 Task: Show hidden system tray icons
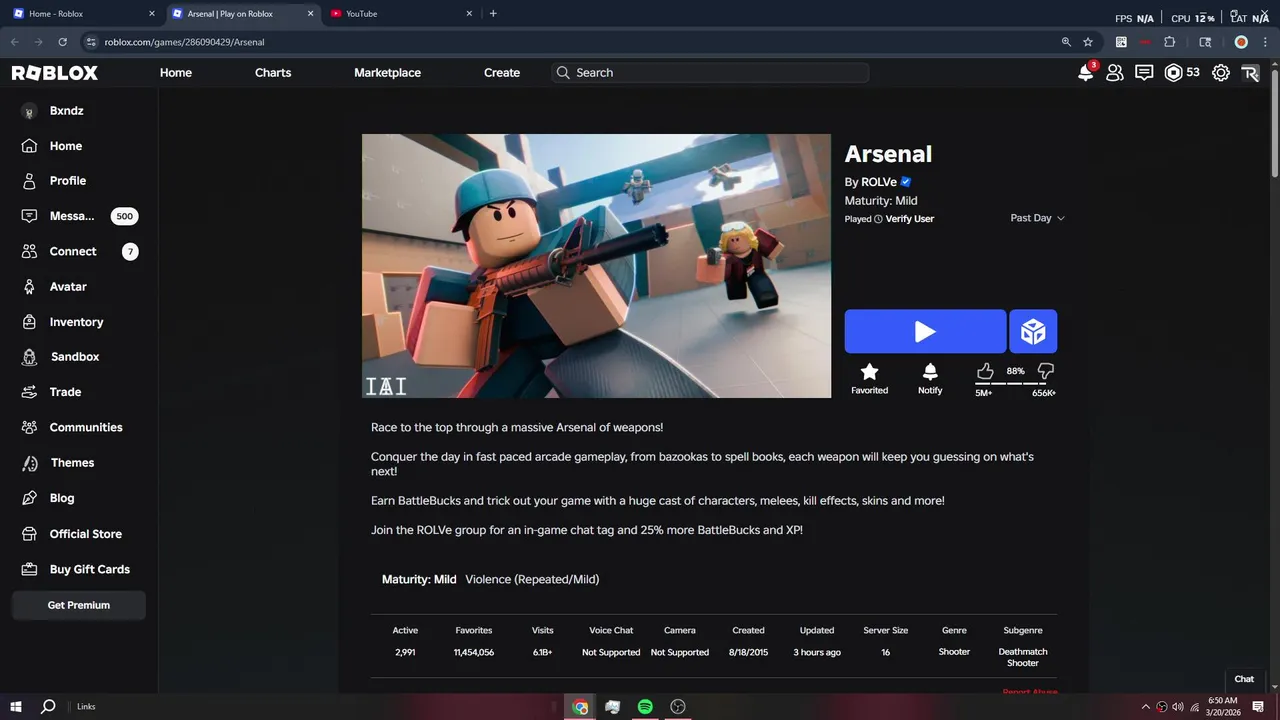[x=1146, y=707]
